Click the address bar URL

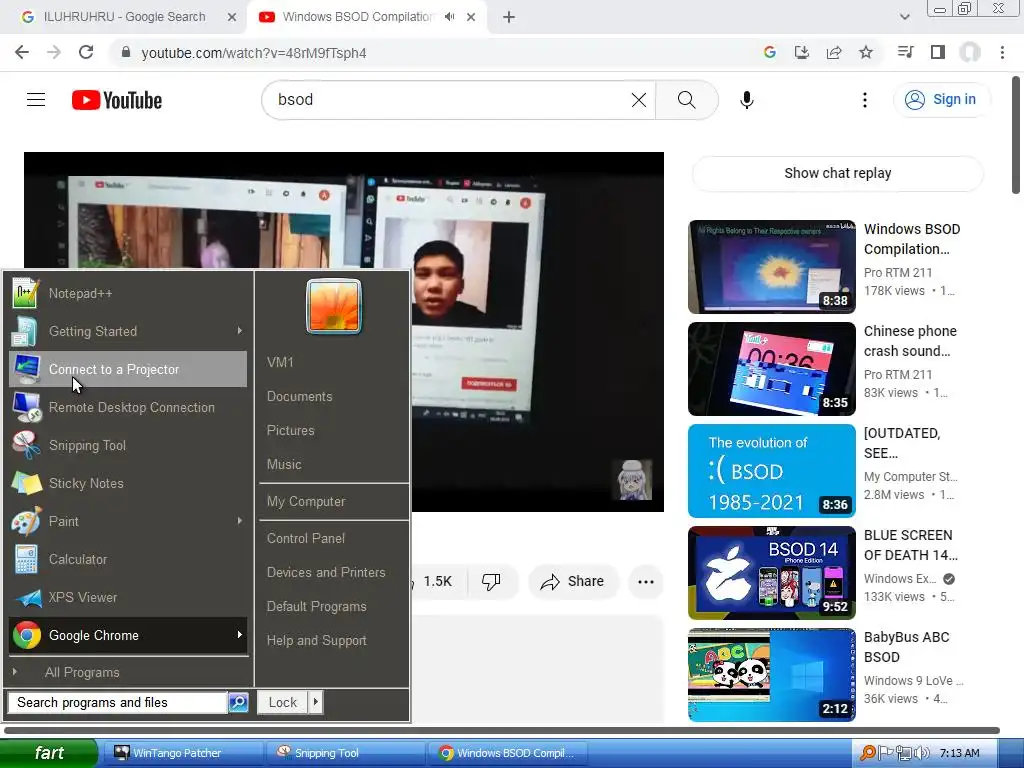(253, 53)
